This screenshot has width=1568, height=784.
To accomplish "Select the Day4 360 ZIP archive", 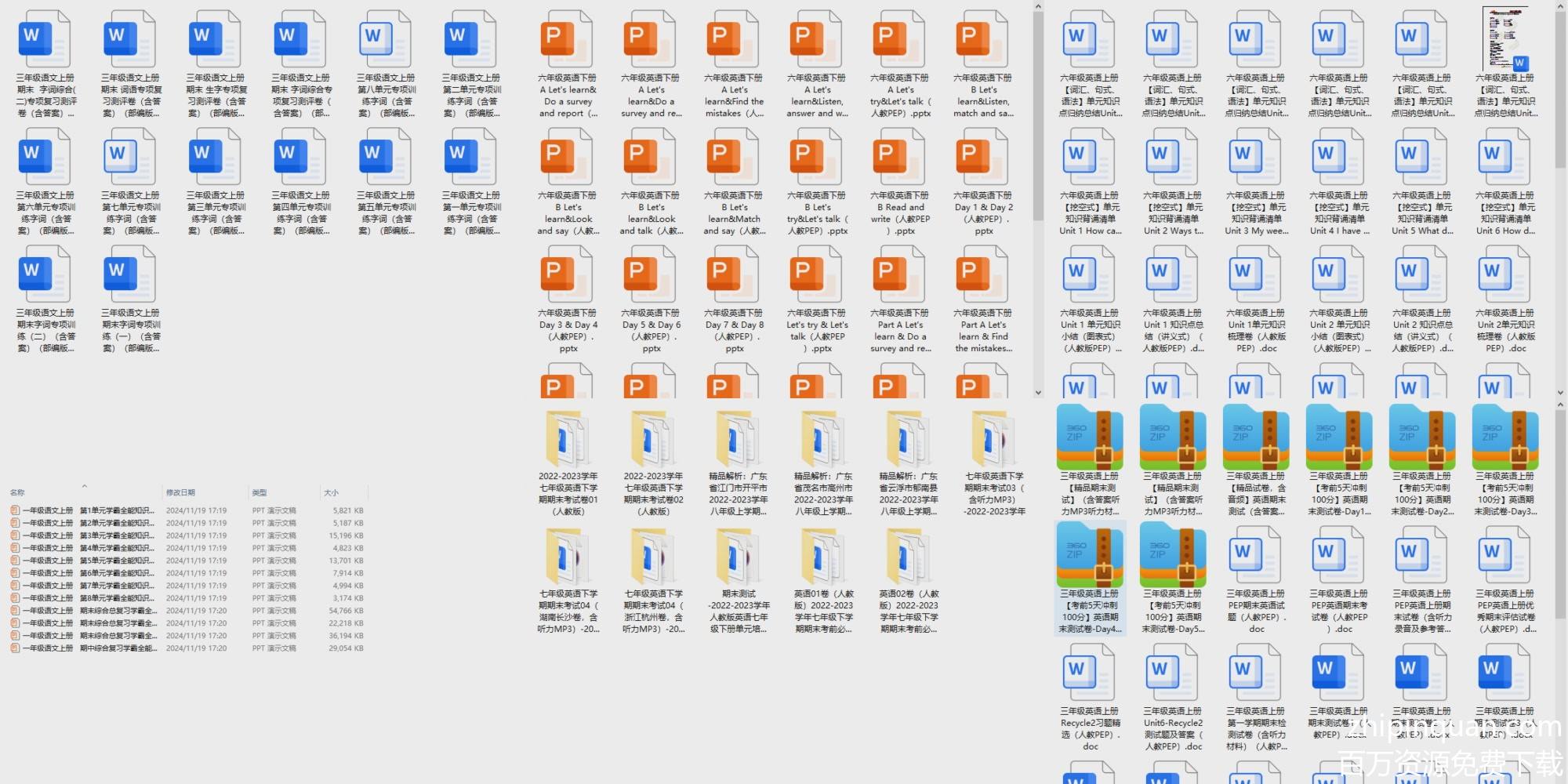I will (1090, 558).
